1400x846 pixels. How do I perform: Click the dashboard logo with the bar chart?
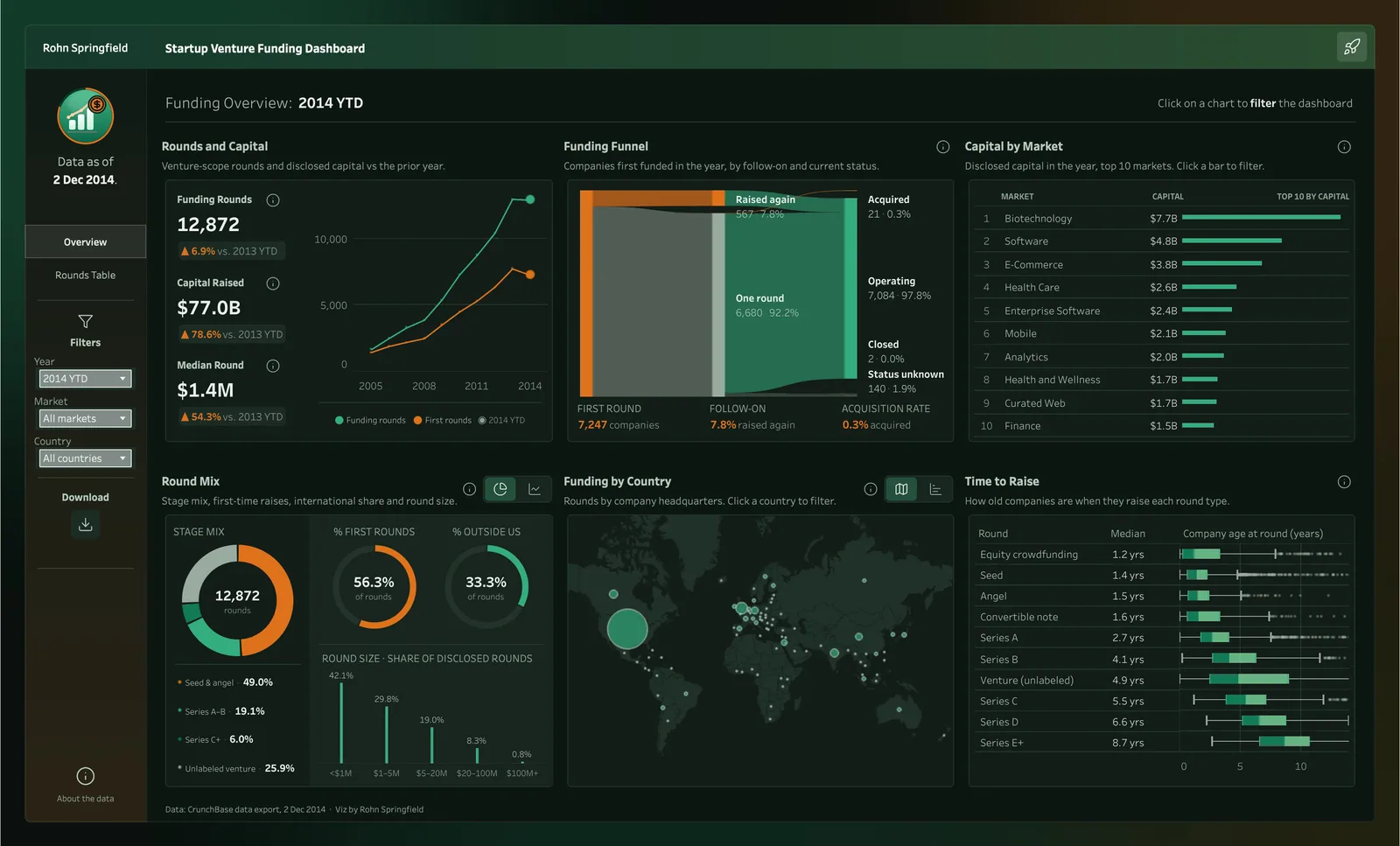tap(85, 116)
